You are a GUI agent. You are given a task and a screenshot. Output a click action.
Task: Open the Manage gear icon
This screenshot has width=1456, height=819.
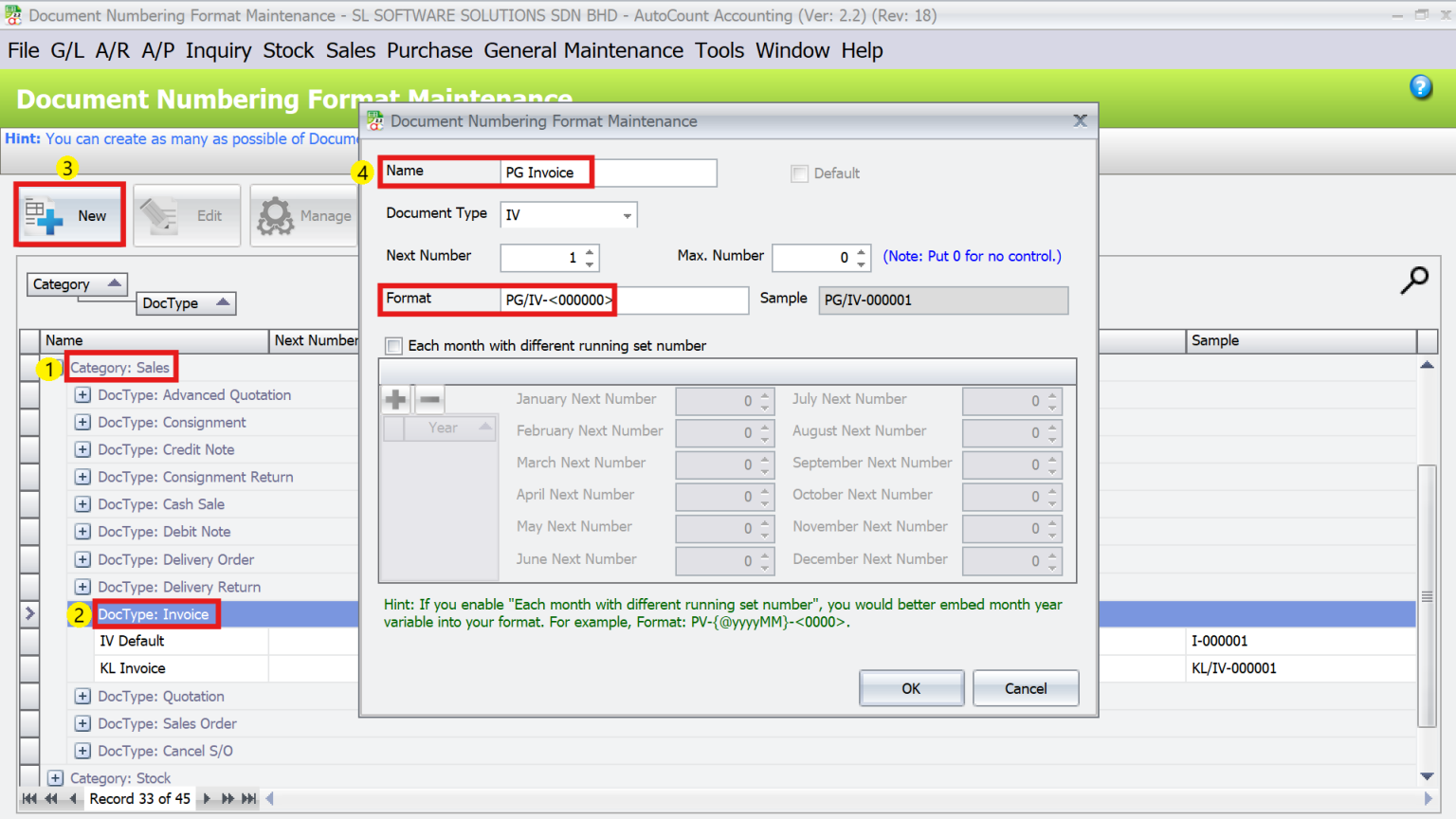(x=276, y=214)
